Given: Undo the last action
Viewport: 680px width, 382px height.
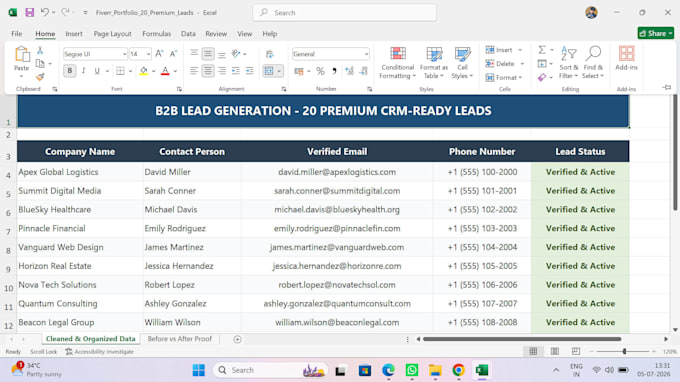Looking at the screenshot, I should (x=44, y=13).
